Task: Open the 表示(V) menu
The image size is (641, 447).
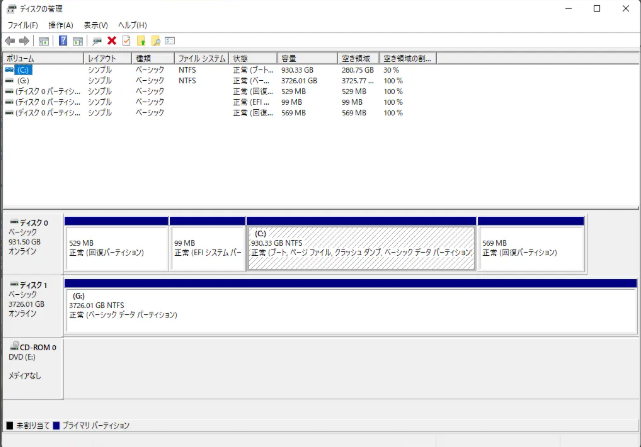Action: coord(96,25)
